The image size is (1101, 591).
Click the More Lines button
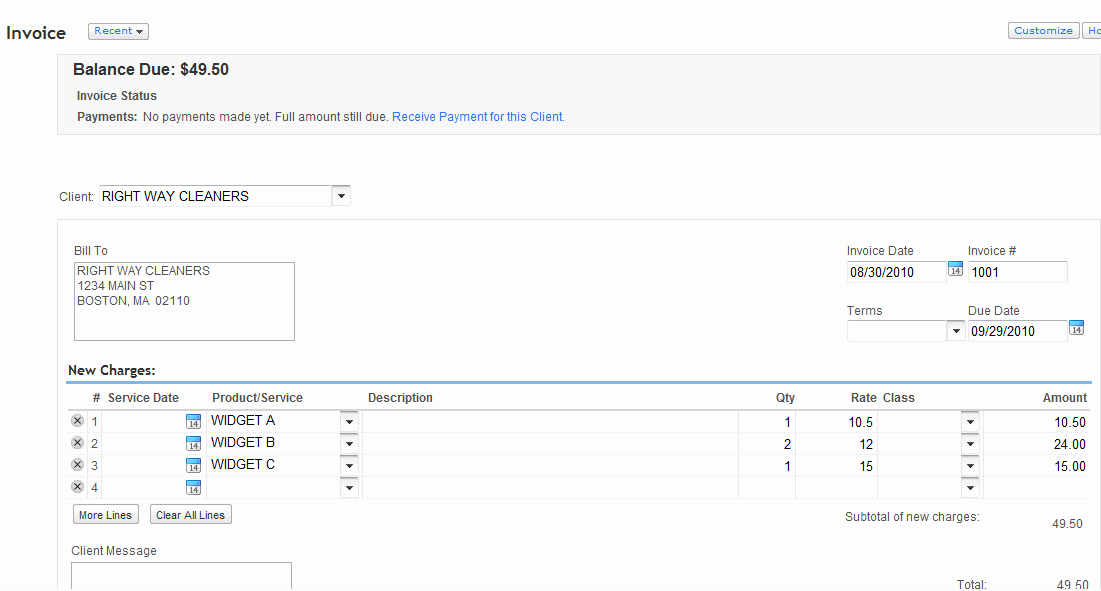point(105,514)
